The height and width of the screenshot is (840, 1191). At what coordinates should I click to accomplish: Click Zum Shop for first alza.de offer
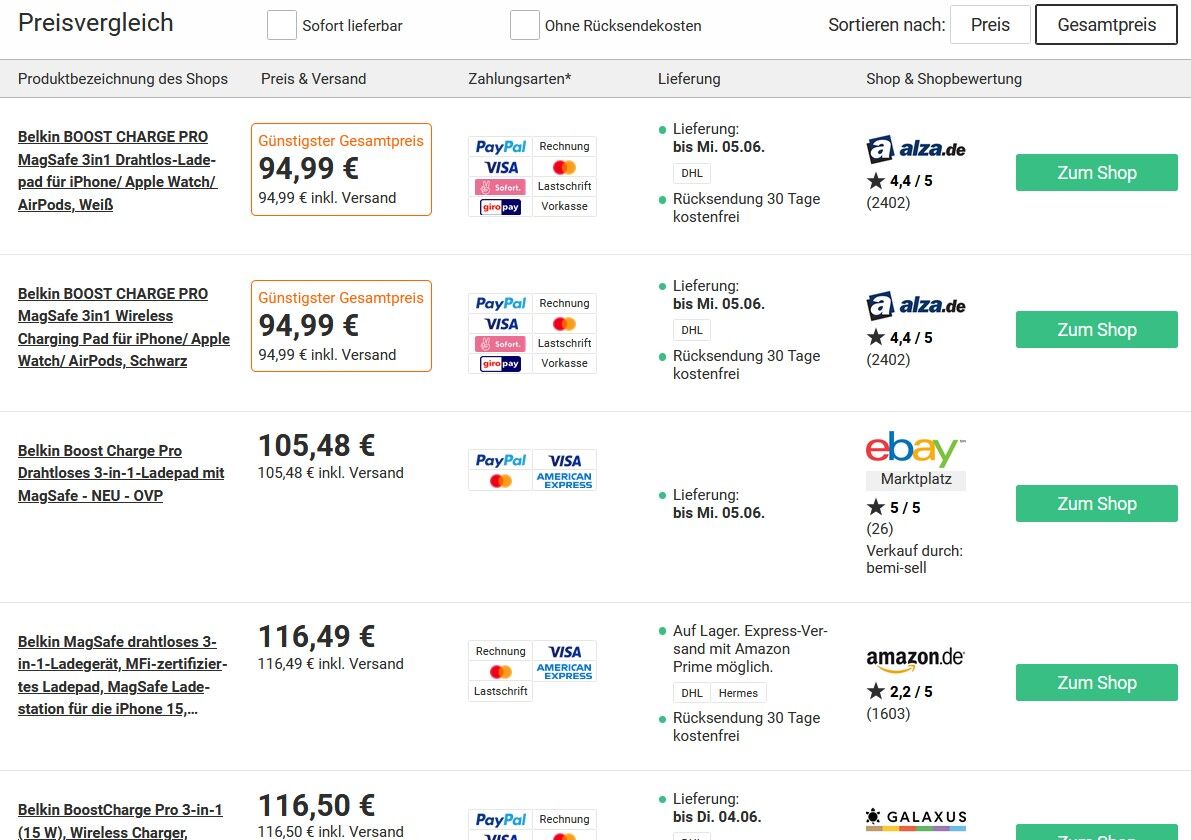point(1096,173)
